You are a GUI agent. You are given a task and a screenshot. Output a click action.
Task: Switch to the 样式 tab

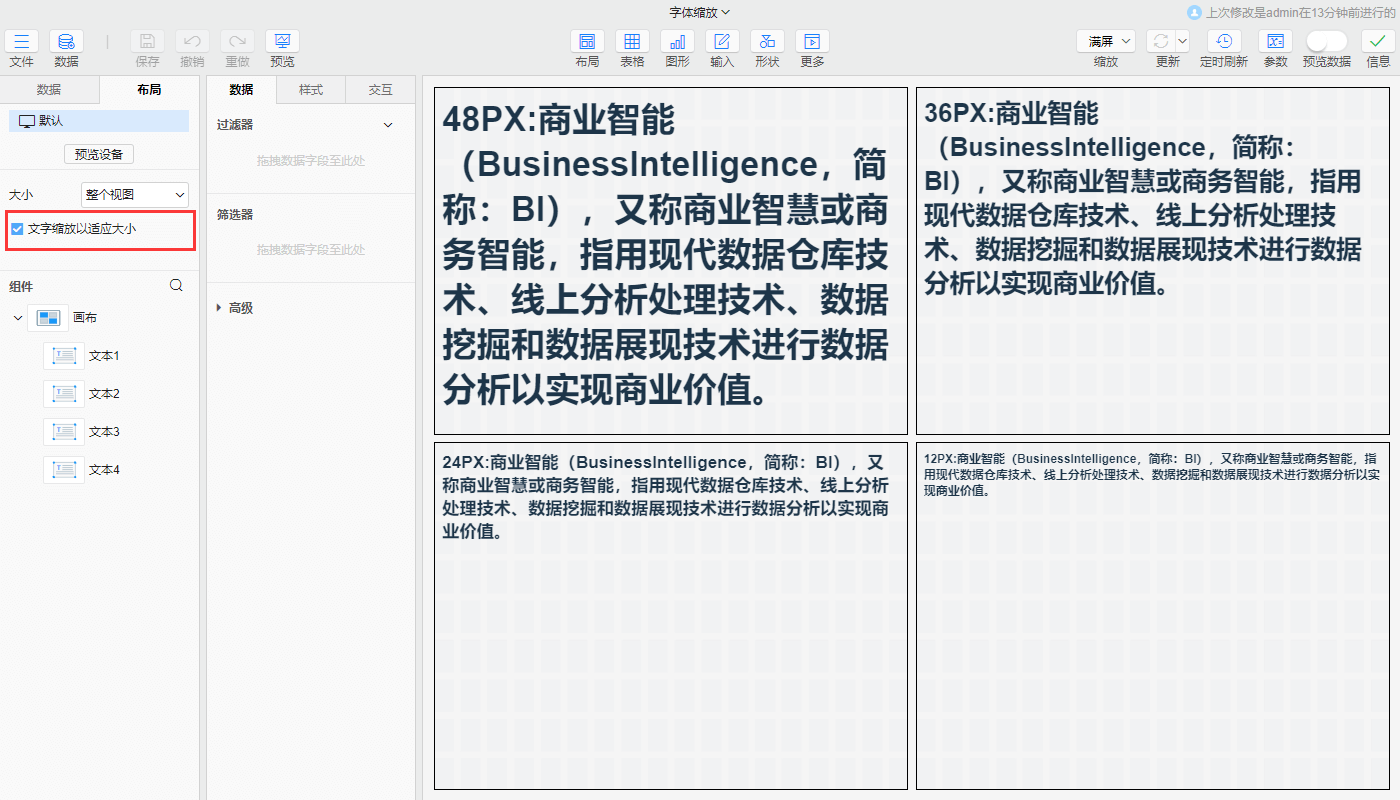311,90
